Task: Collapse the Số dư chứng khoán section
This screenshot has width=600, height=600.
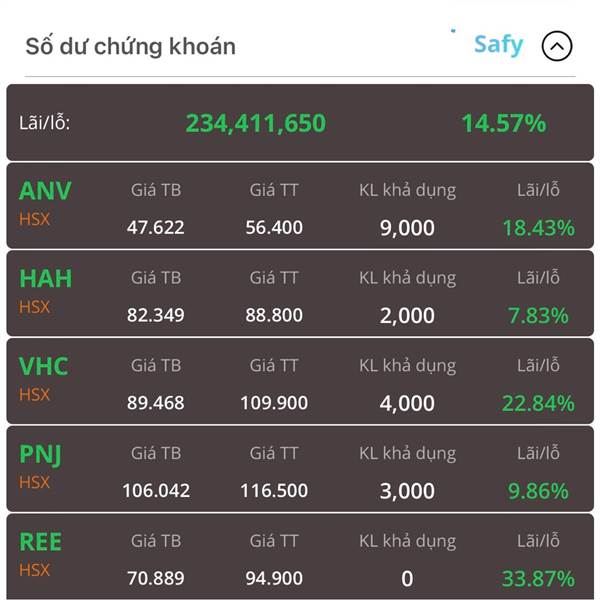Action: tap(557, 46)
